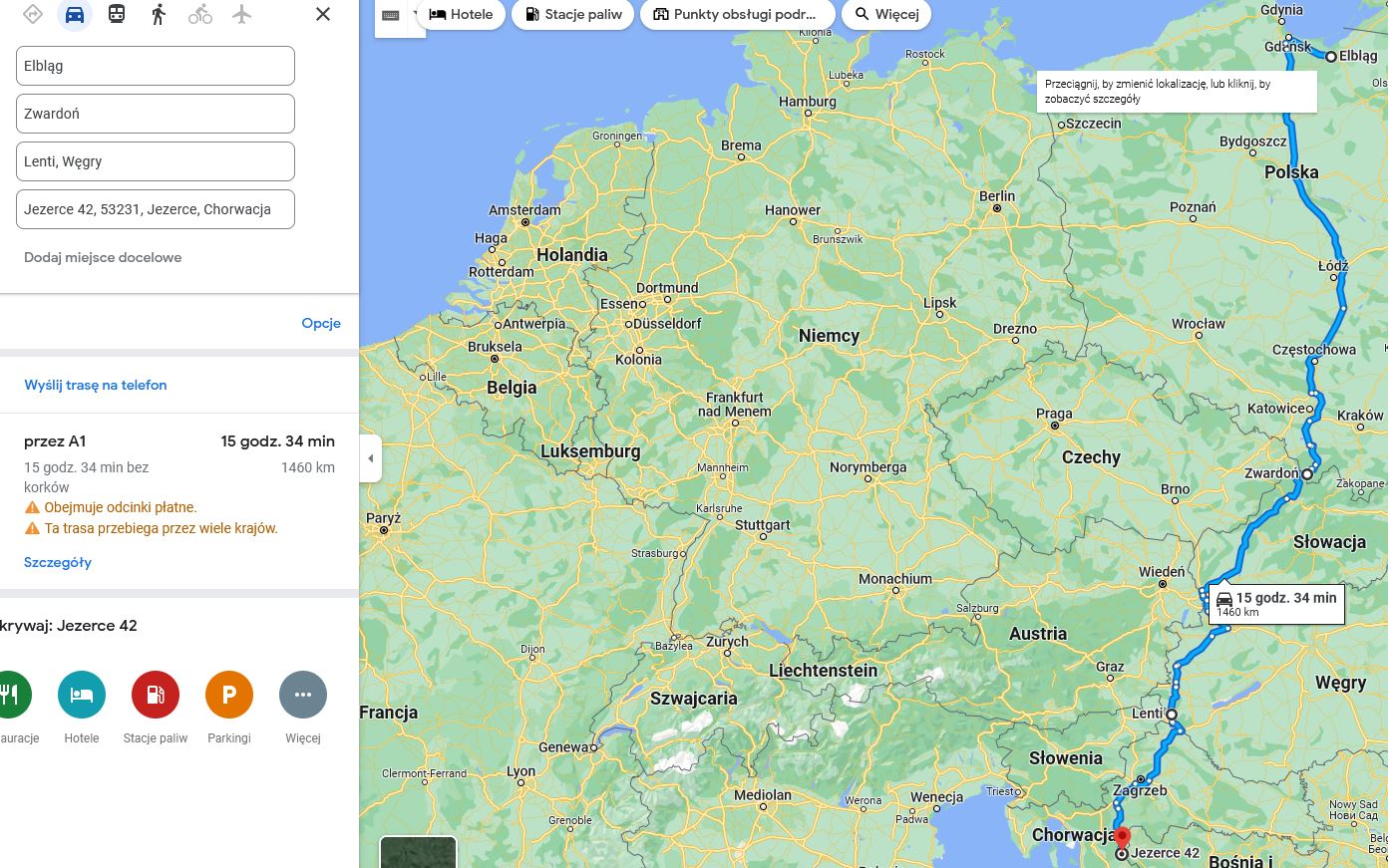Click the red Stacje paliw circle icon

(x=156, y=695)
